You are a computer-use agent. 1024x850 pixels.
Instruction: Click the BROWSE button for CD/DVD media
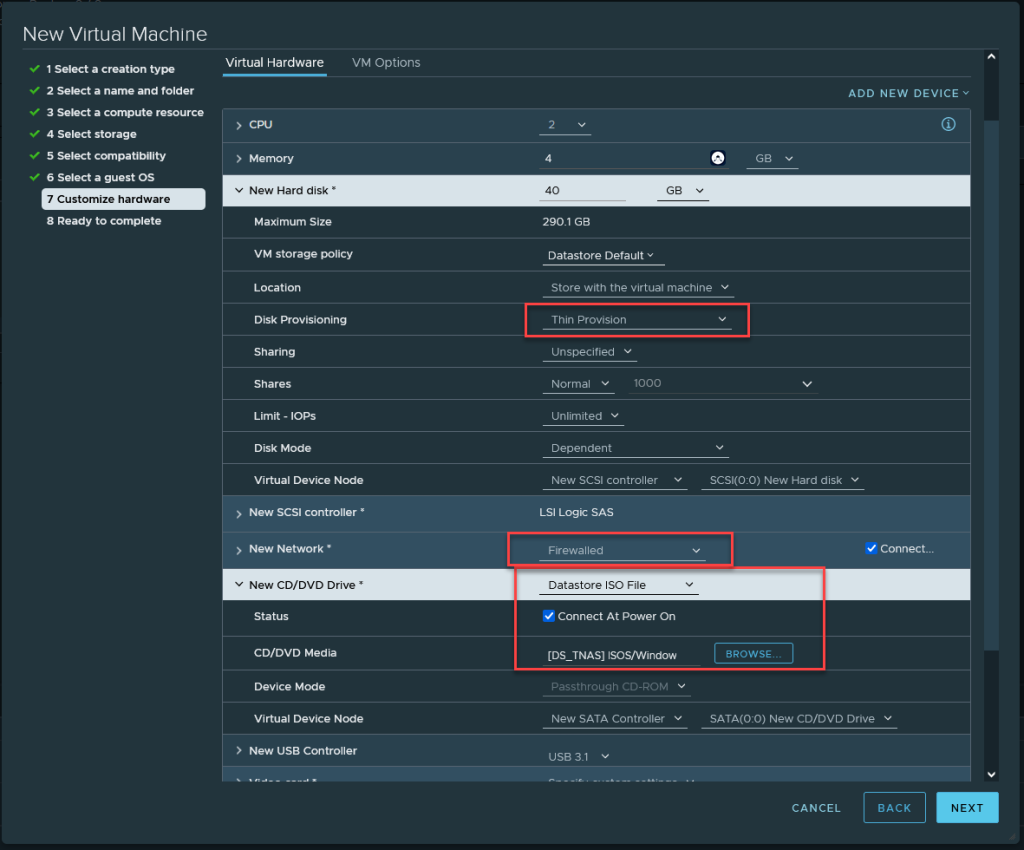[x=753, y=653]
